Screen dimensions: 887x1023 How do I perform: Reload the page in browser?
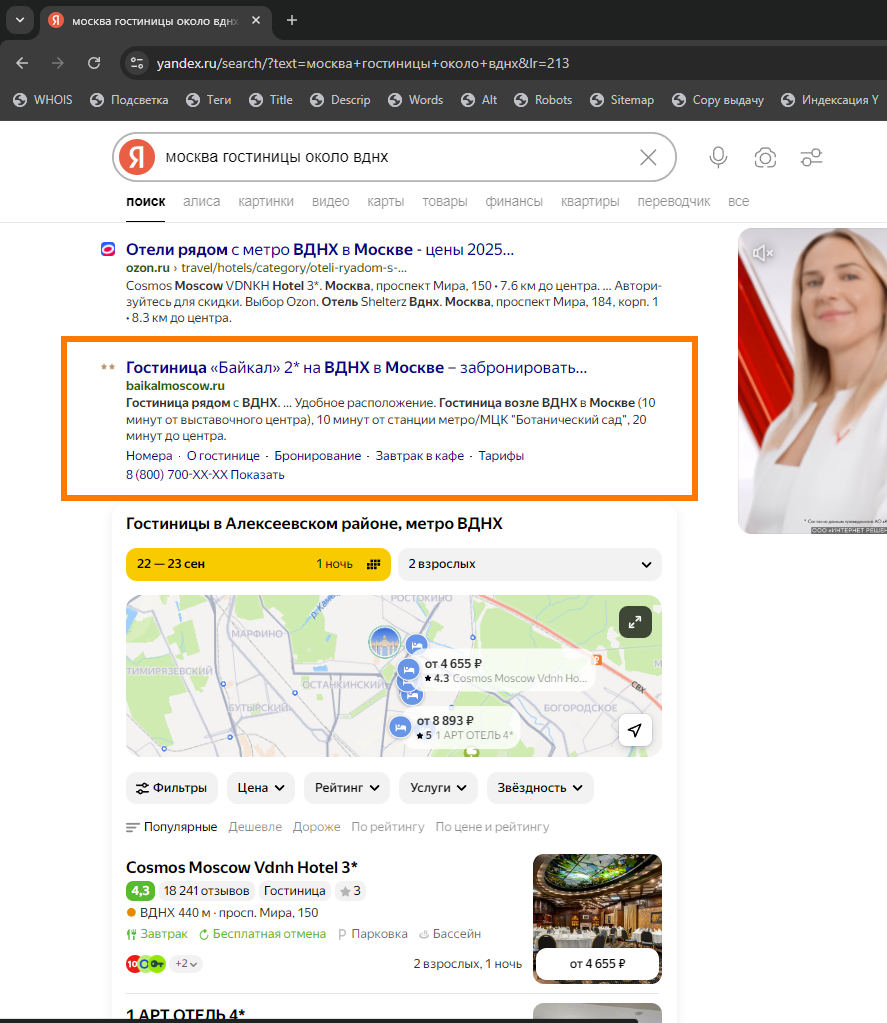[94, 63]
